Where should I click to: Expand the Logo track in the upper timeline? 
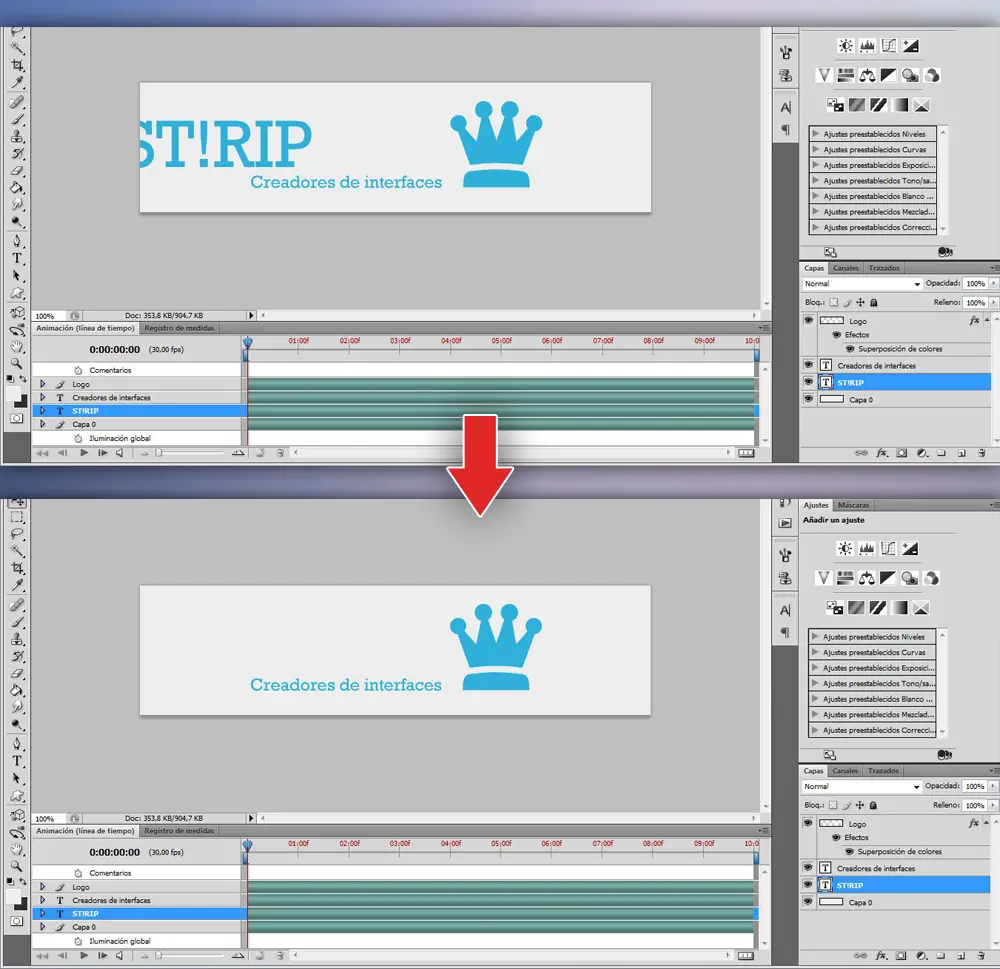[x=43, y=384]
